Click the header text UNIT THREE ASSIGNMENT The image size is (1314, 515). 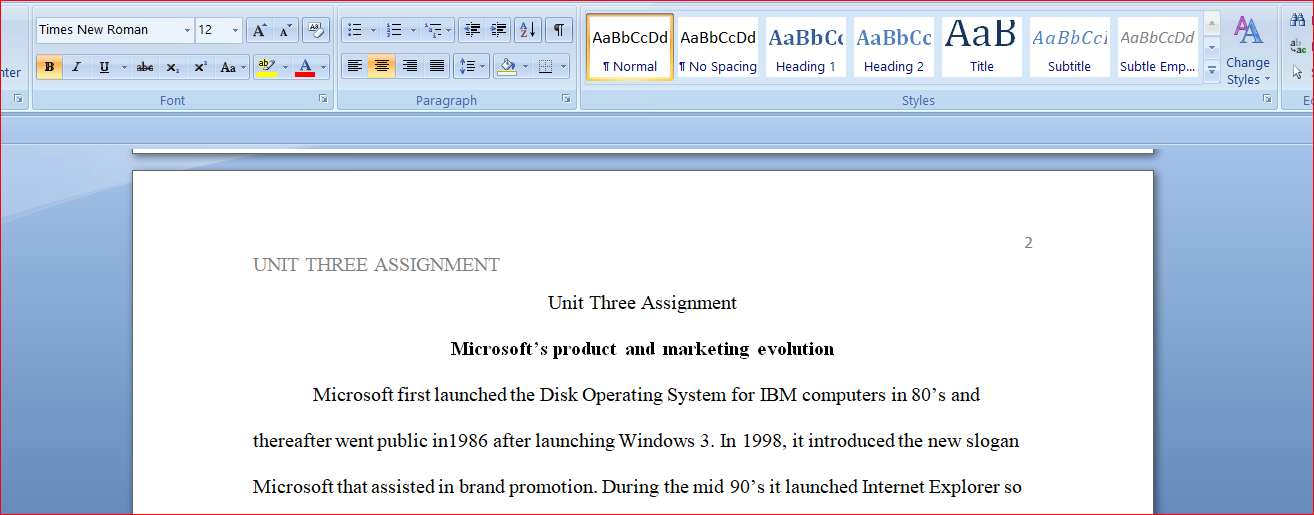(x=376, y=265)
